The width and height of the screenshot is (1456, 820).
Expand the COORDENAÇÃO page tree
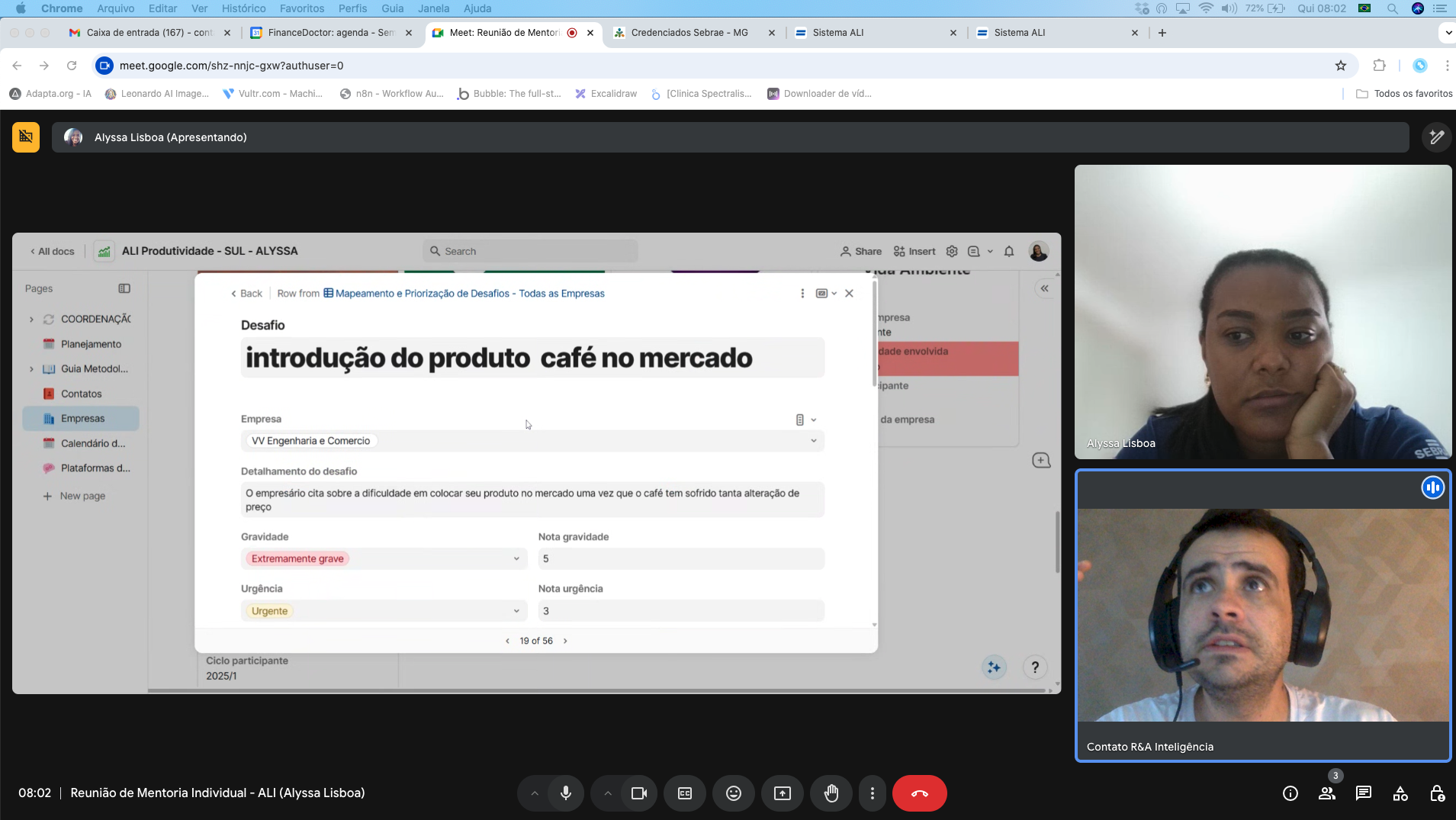[31, 320]
